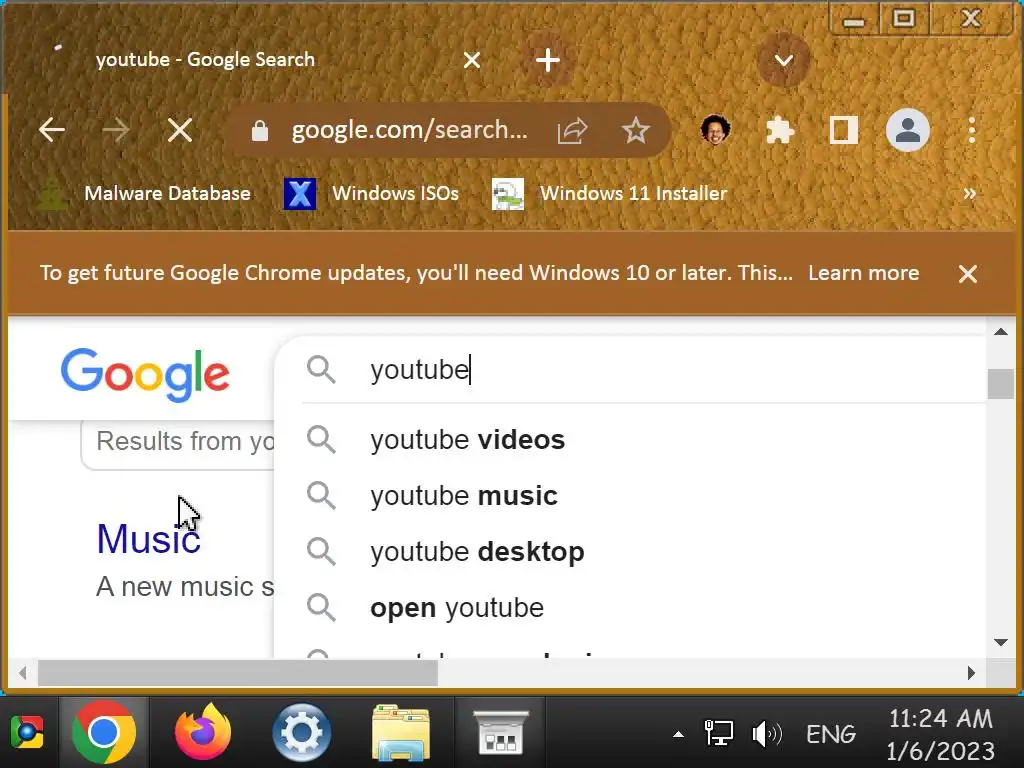Open the Music search result link
1024x768 pixels.
[148, 539]
